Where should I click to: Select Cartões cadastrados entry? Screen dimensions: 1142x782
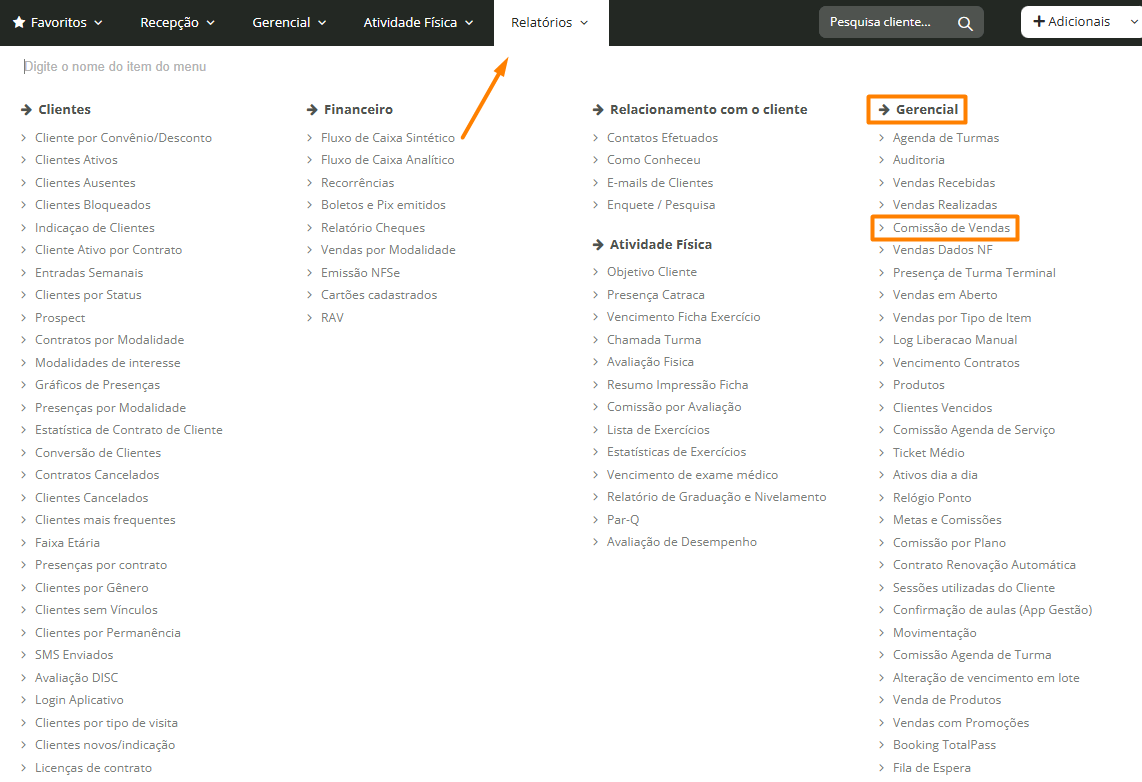(x=379, y=295)
